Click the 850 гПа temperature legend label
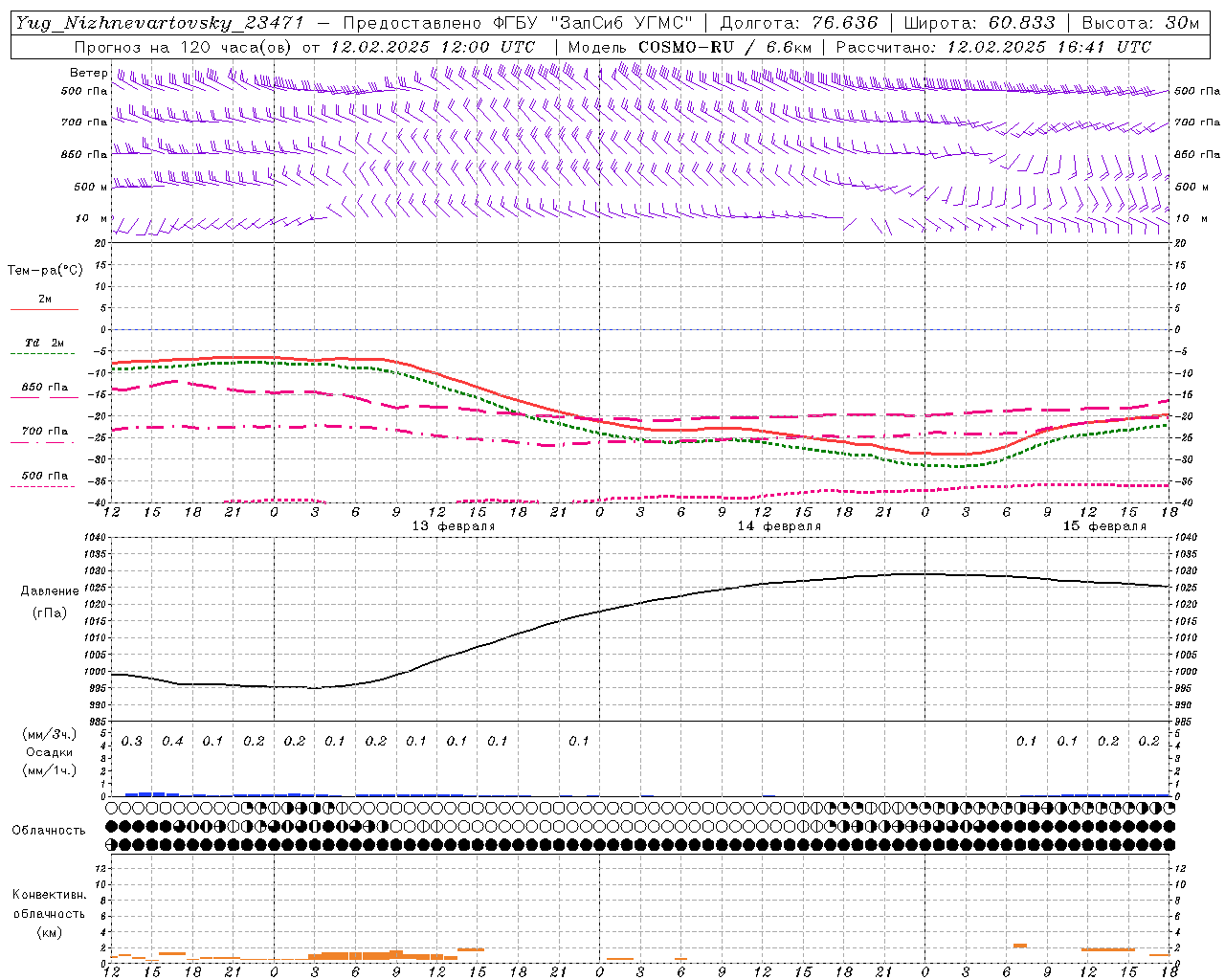 coord(45,388)
